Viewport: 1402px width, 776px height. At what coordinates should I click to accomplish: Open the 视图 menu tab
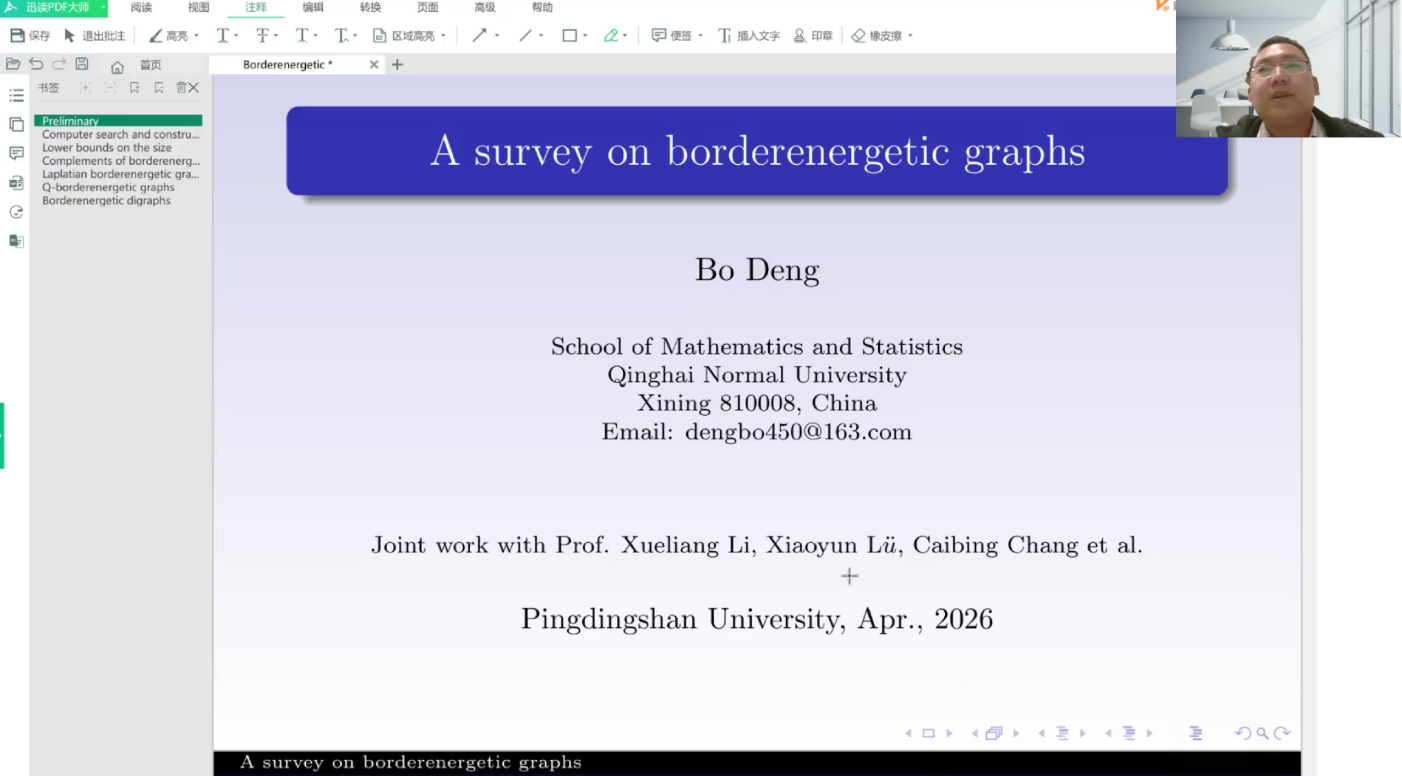199,7
